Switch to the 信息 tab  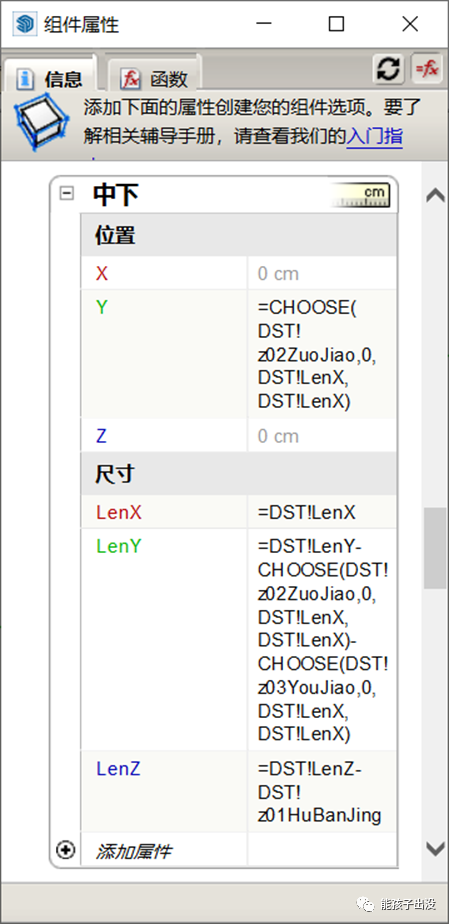tap(49, 78)
